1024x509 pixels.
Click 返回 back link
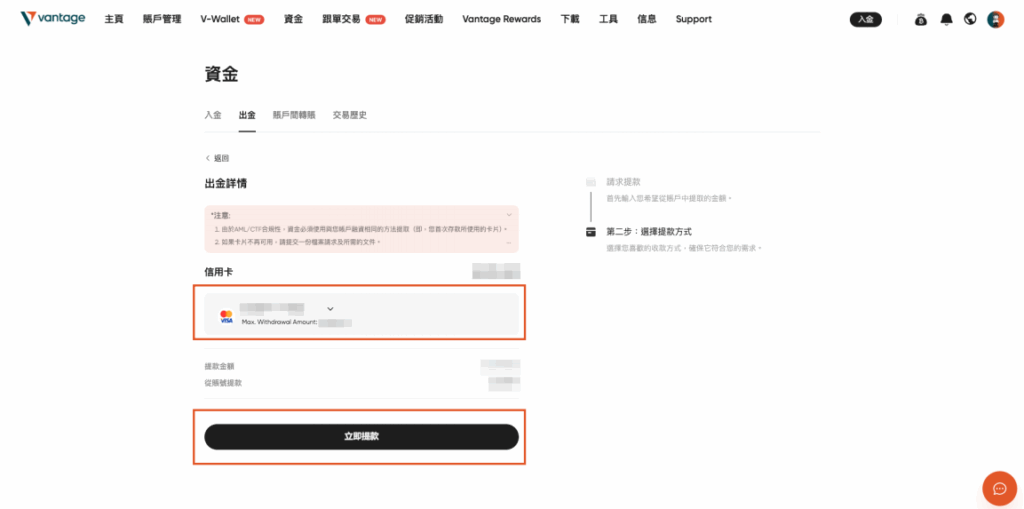[x=217, y=158]
